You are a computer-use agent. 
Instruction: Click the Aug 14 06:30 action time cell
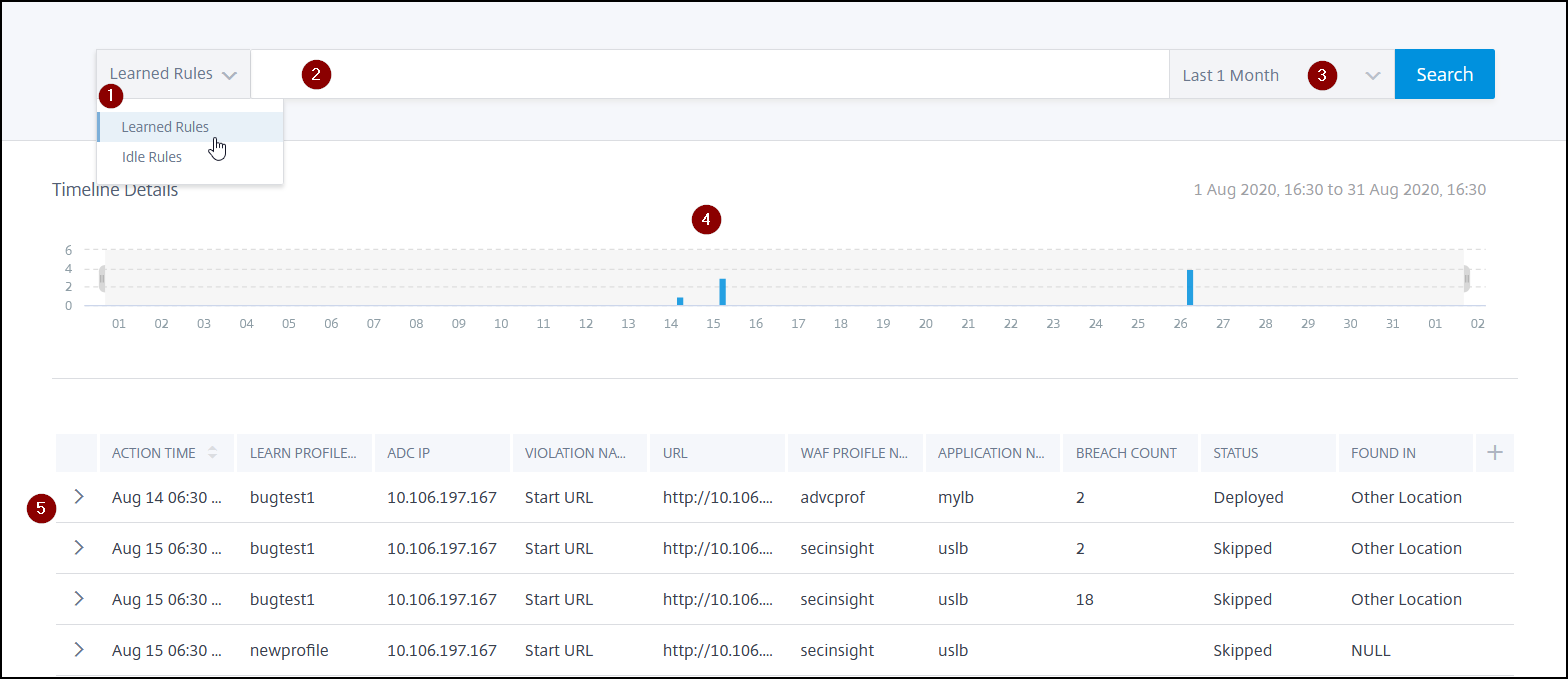click(x=167, y=497)
